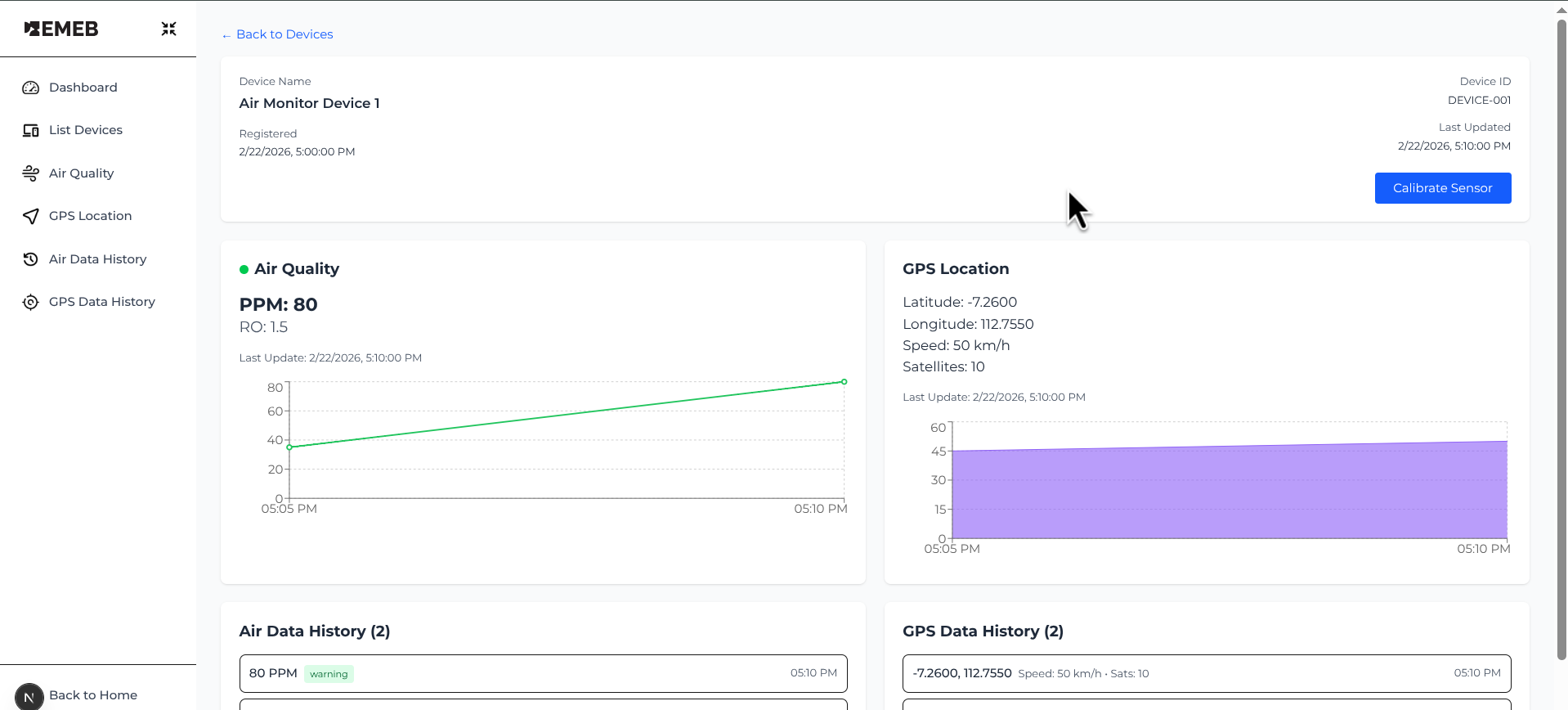Click the EMEB logo

[61, 29]
